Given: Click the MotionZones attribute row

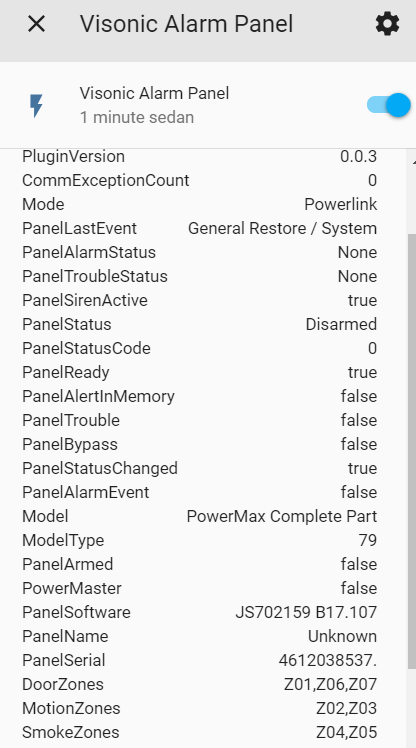Looking at the screenshot, I should [x=199, y=708].
